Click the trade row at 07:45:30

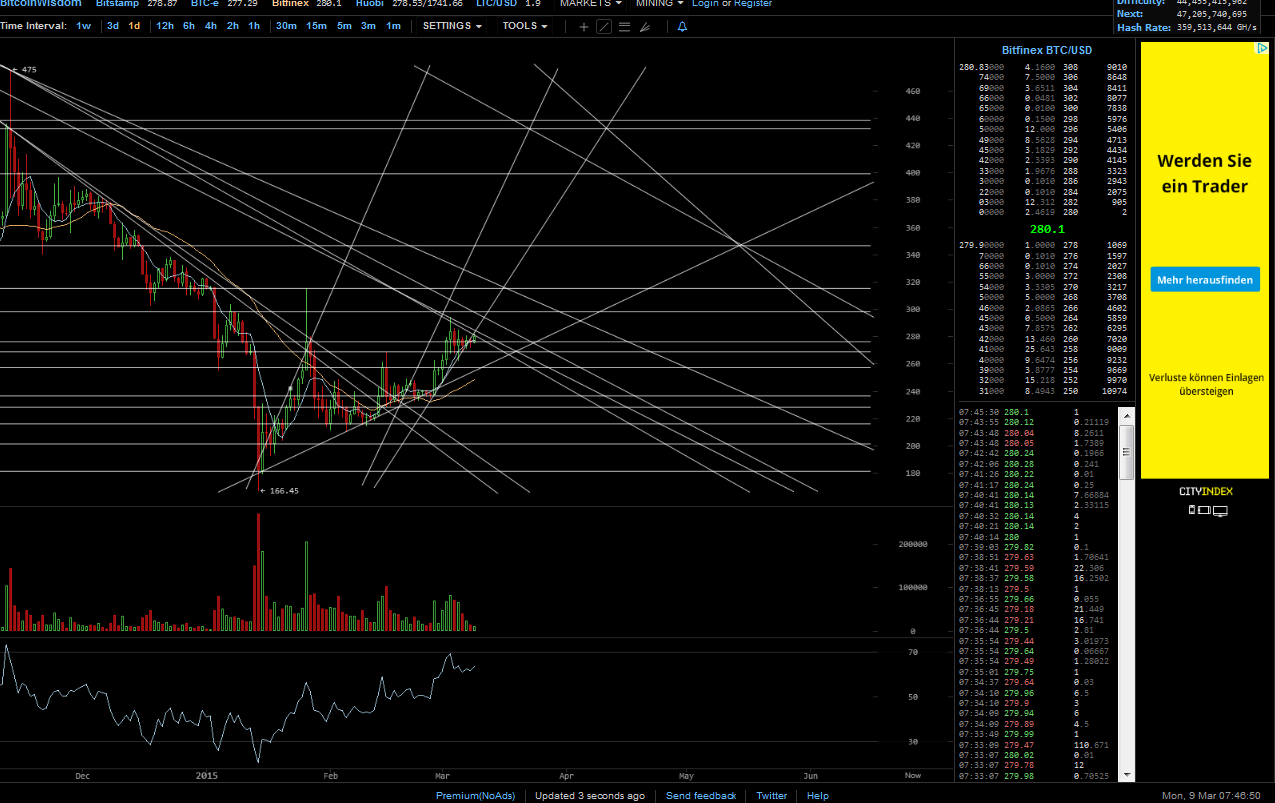coord(1037,411)
